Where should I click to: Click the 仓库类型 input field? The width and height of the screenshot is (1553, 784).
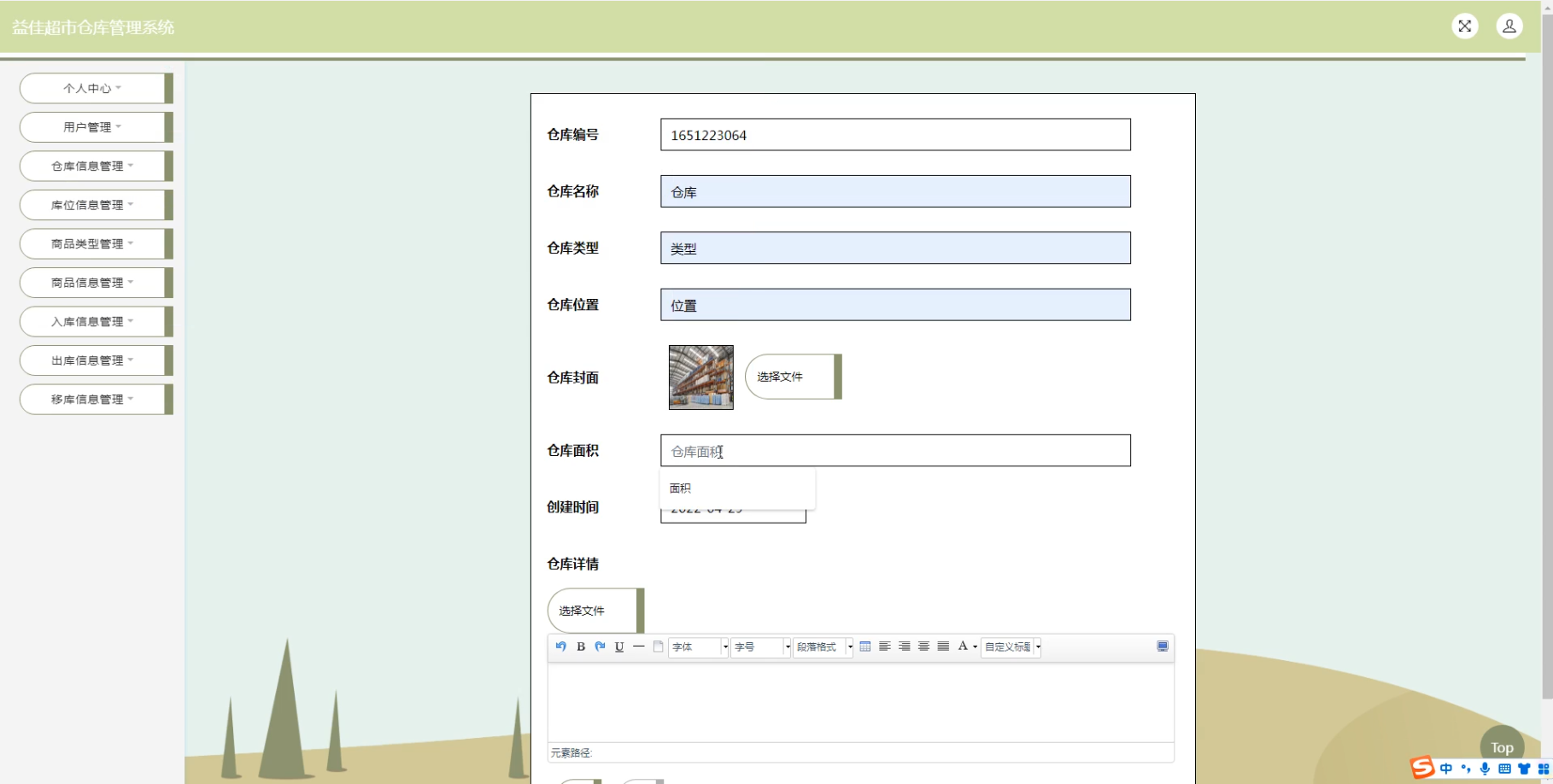pyautogui.click(x=895, y=248)
